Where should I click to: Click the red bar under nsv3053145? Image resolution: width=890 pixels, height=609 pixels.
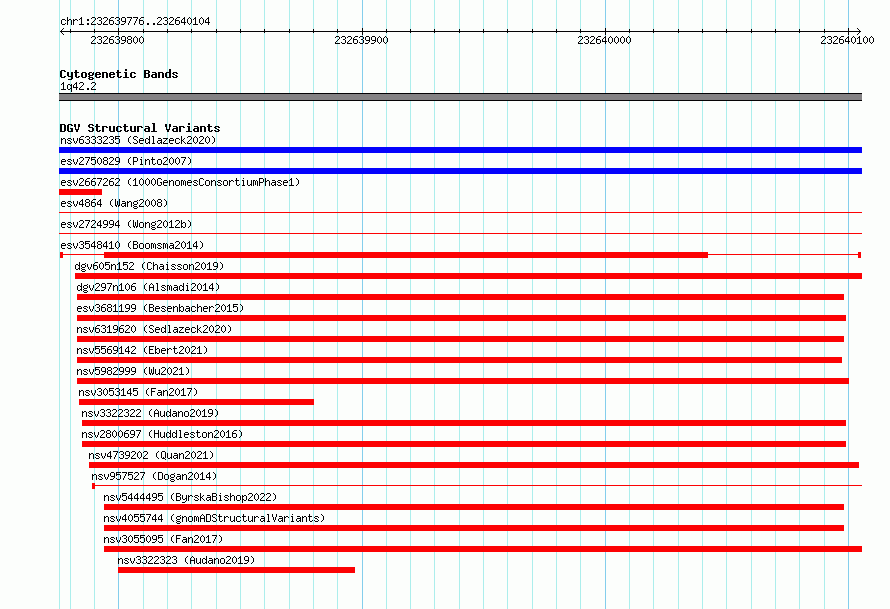click(x=196, y=402)
